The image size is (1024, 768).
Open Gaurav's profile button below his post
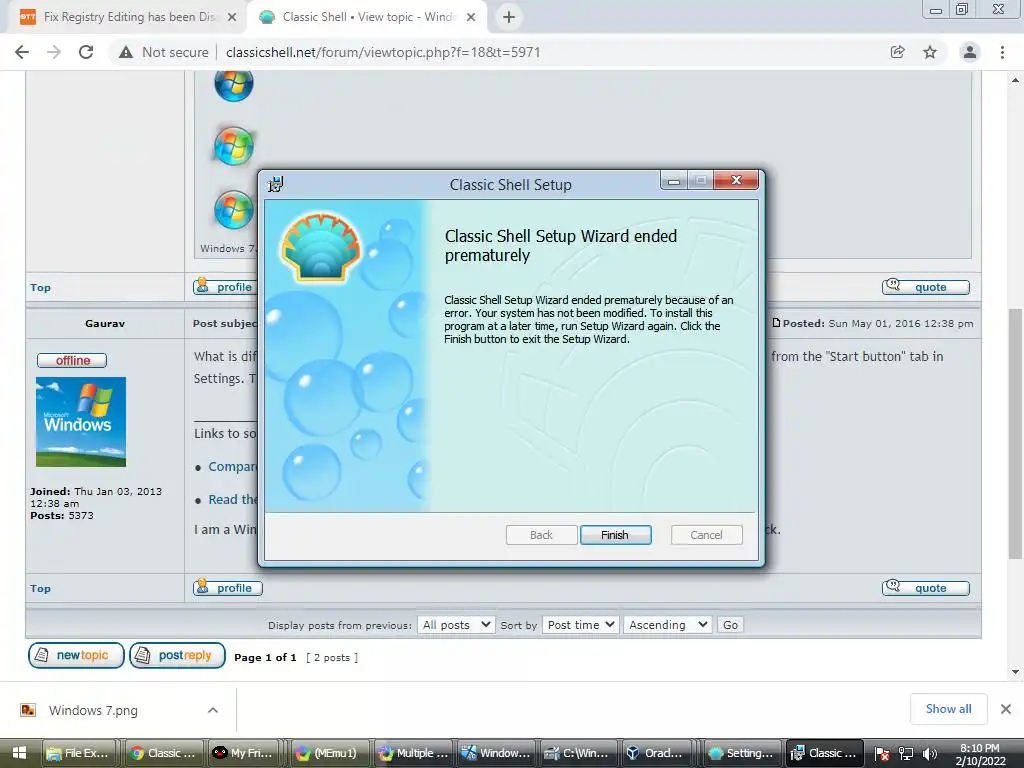click(x=228, y=588)
